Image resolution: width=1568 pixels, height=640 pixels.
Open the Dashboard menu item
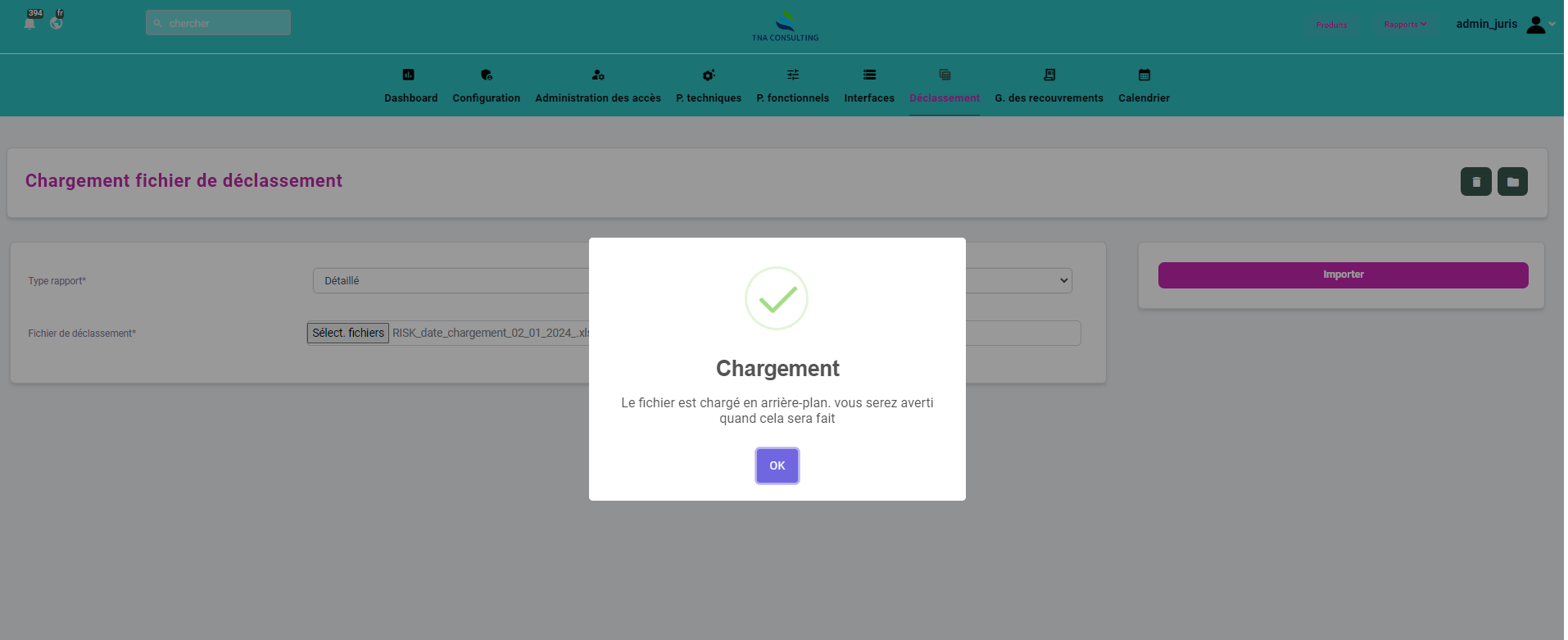[410, 86]
